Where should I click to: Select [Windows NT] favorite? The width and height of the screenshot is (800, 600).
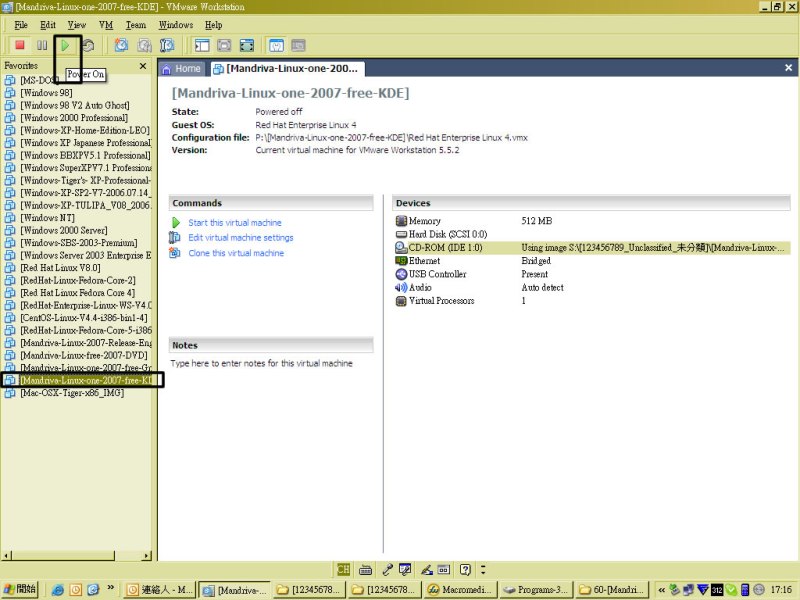click(47, 218)
